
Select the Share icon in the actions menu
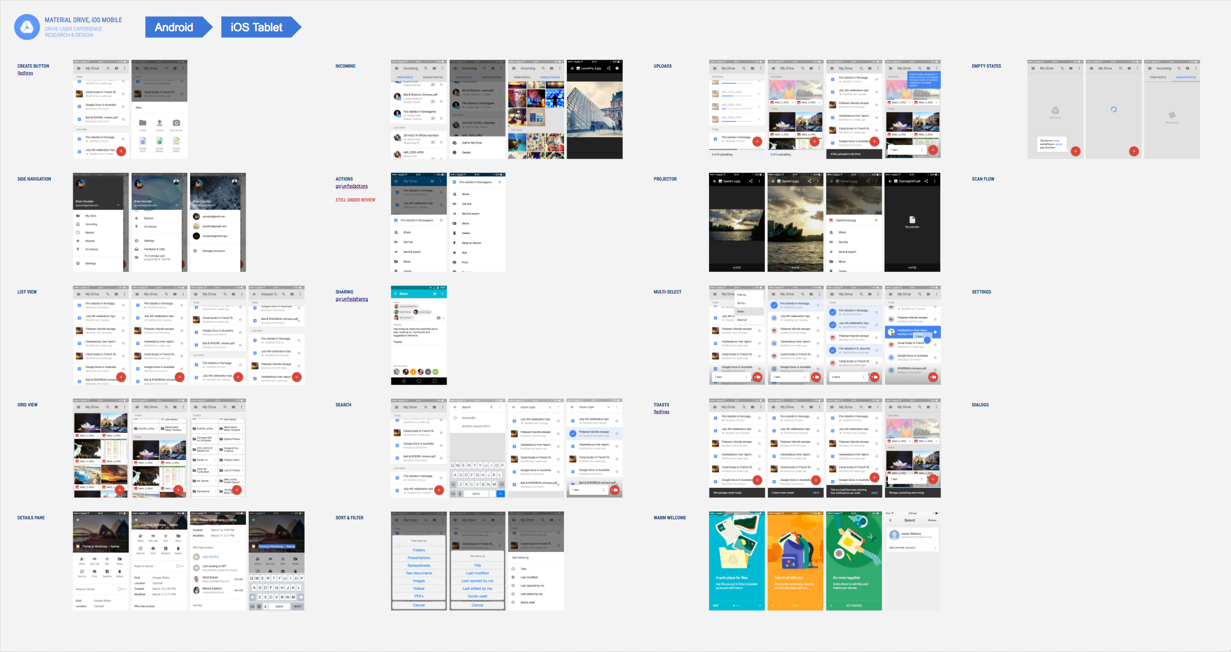coord(454,194)
